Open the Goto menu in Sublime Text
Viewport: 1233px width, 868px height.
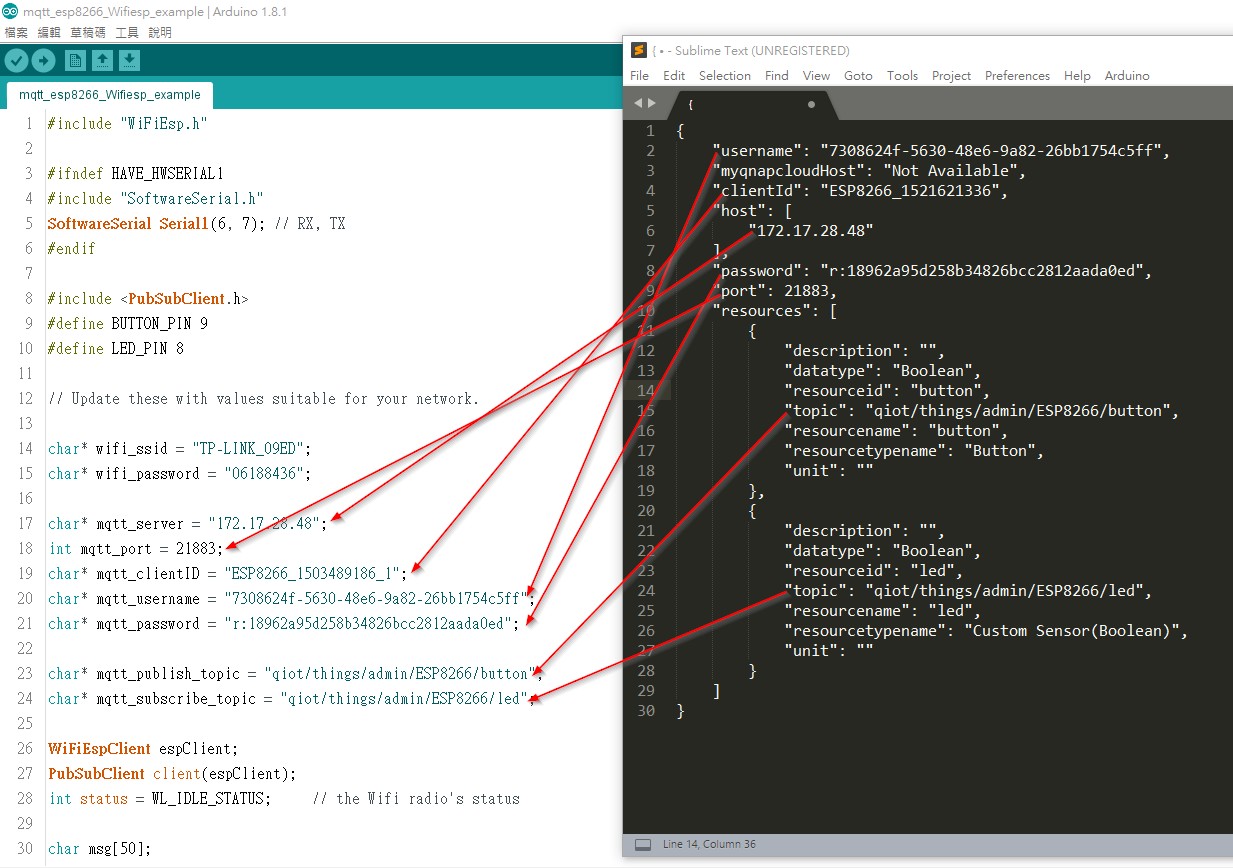click(858, 76)
